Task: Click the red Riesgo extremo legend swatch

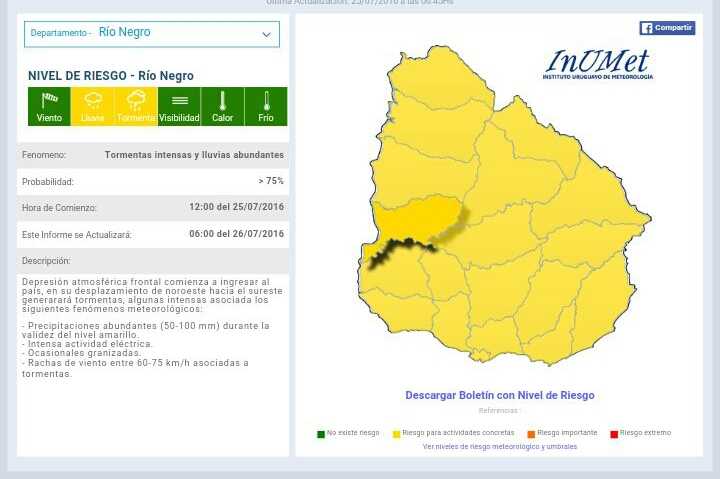Action: click(x=614, y=434)
